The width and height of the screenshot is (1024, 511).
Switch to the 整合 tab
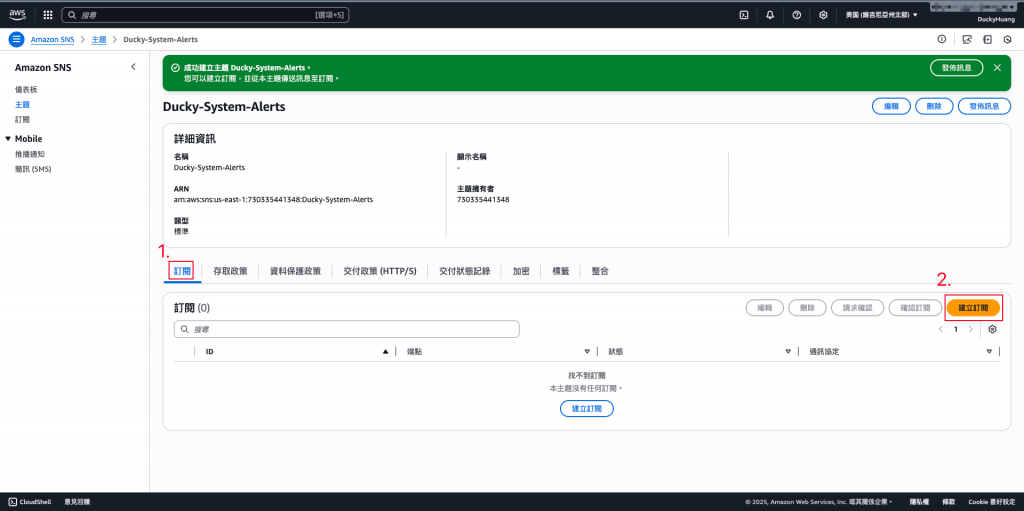point(600,271)
